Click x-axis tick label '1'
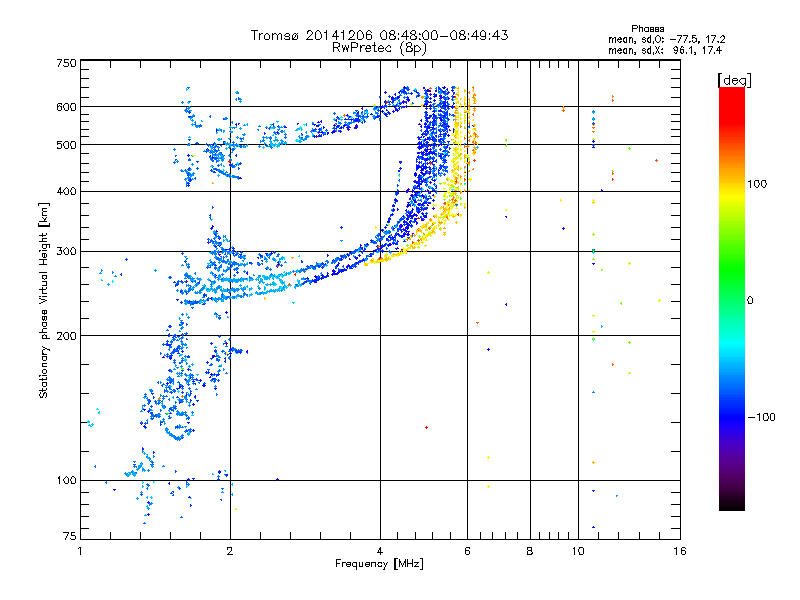Image resolution: width=800 pixels, height=600 pixels. pos(80,551)
